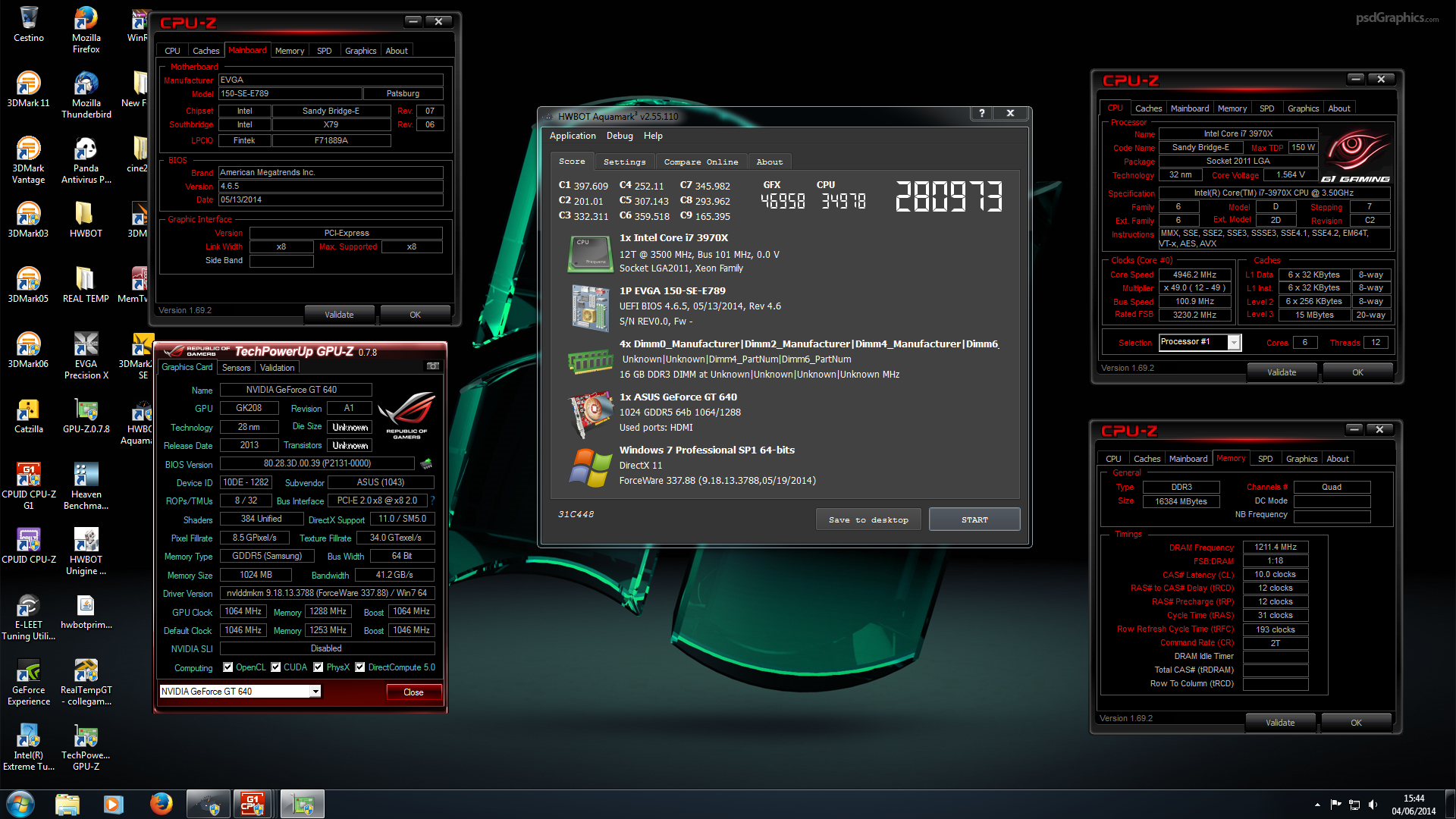Open the Application menu in Aquamark

pos(573,136)
